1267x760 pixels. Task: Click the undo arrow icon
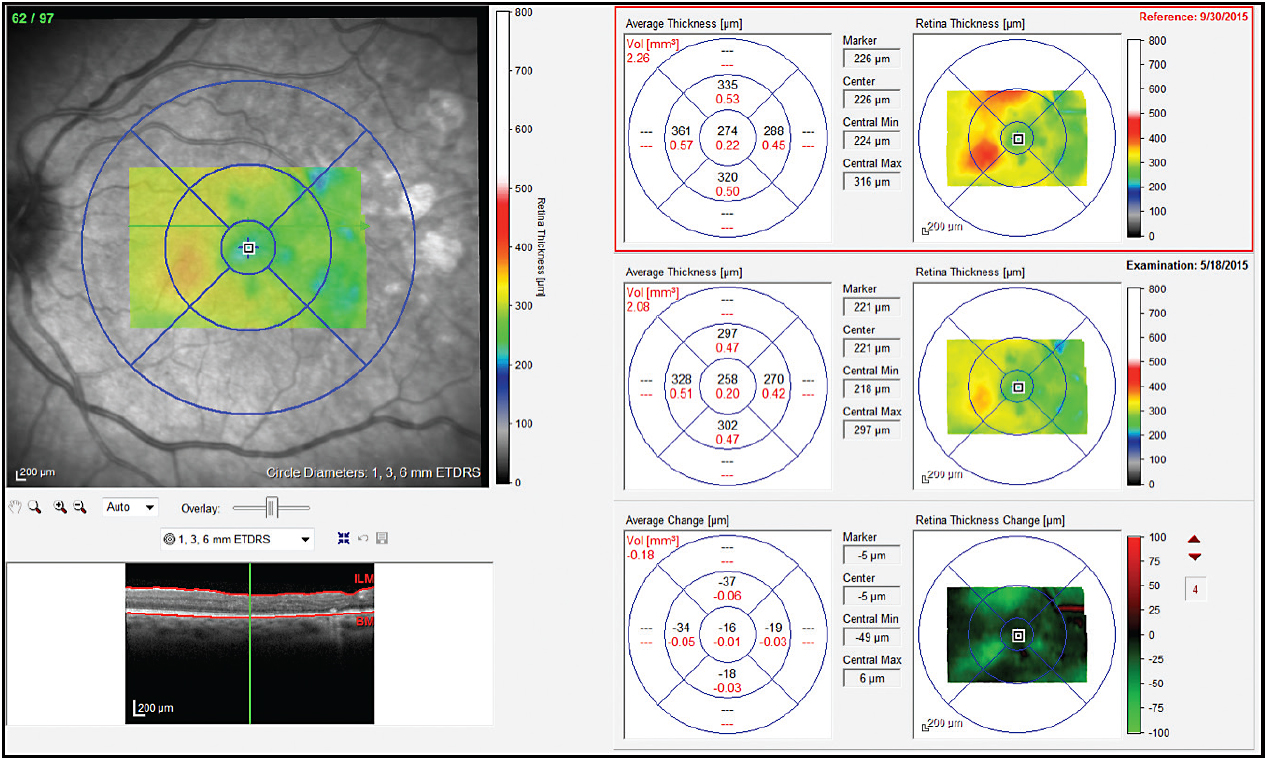pos(362,538)
